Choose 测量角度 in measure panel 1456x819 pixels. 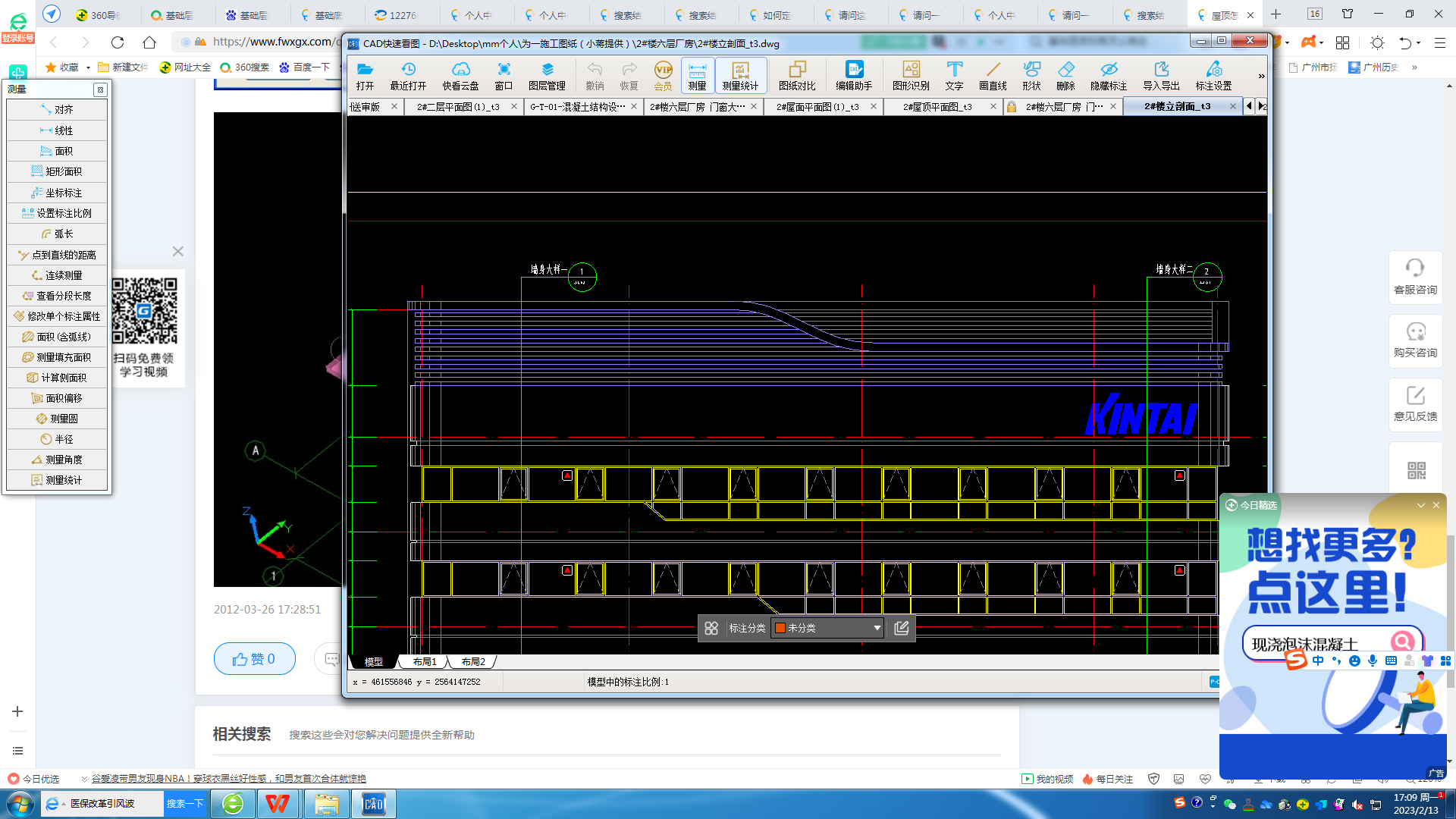57,460
